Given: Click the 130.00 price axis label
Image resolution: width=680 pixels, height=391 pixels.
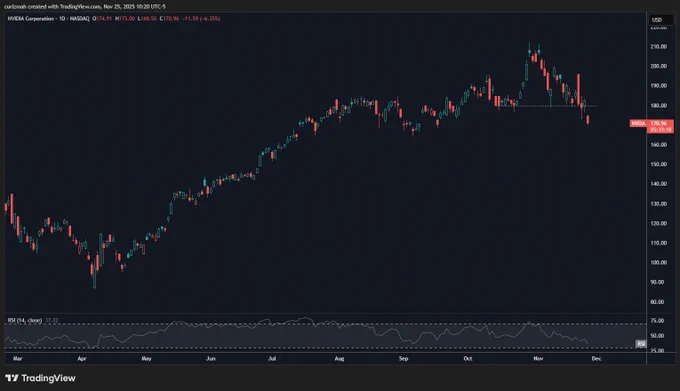Looking at the screenshot, I should (658, 204).
